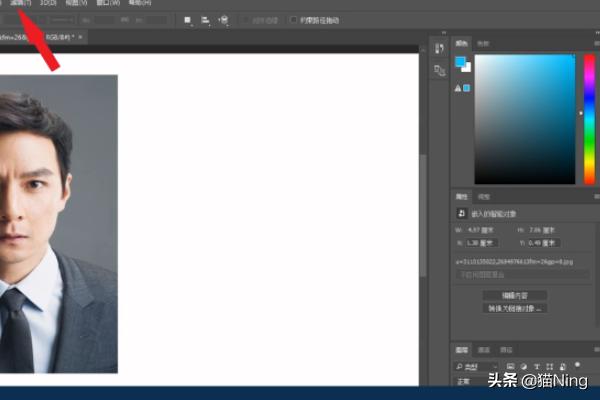Click the blue foreground color swatch

click(x=460, y=62)
